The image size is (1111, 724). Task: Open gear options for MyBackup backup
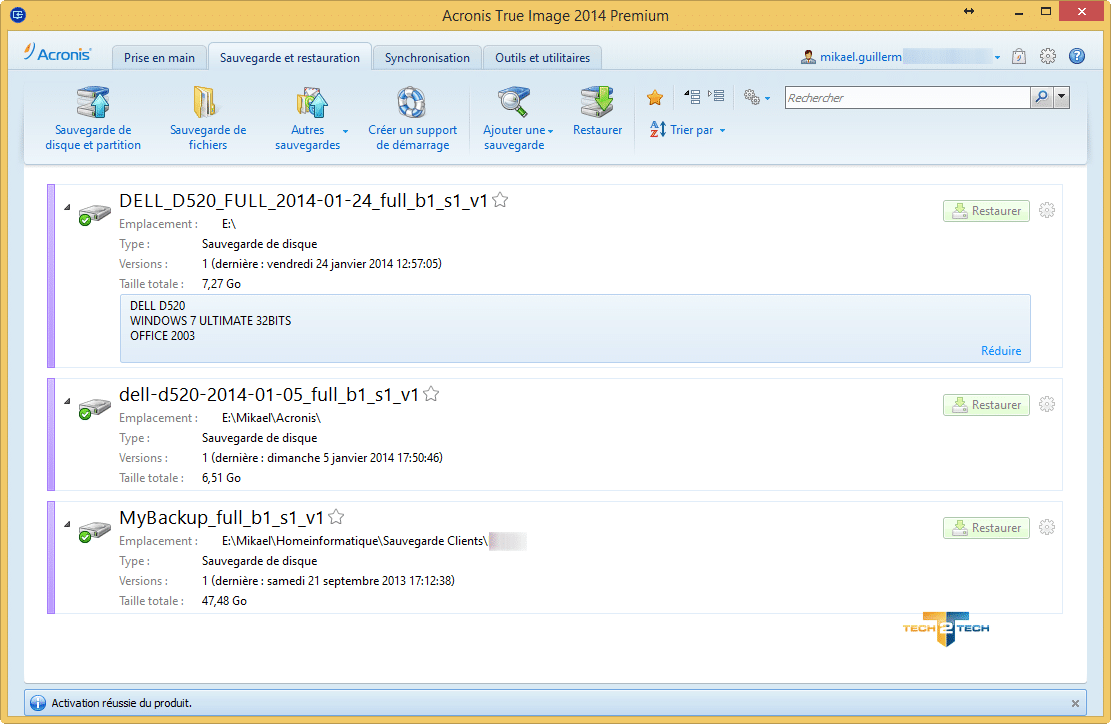[1047, 527]
